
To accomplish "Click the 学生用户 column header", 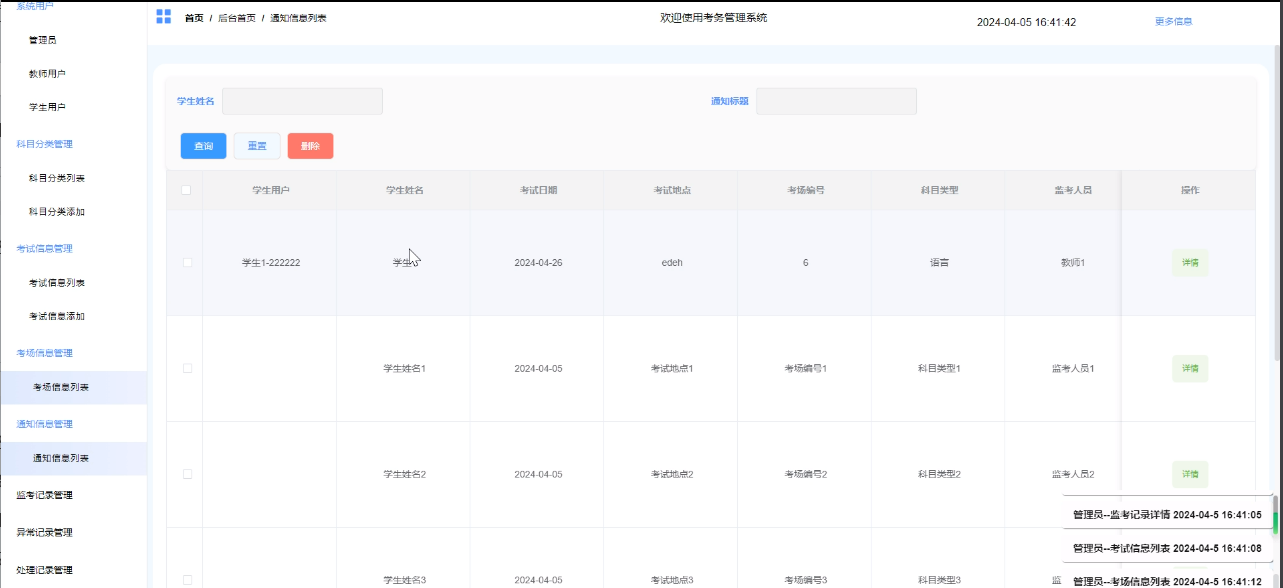I will [x=271, y=190].
